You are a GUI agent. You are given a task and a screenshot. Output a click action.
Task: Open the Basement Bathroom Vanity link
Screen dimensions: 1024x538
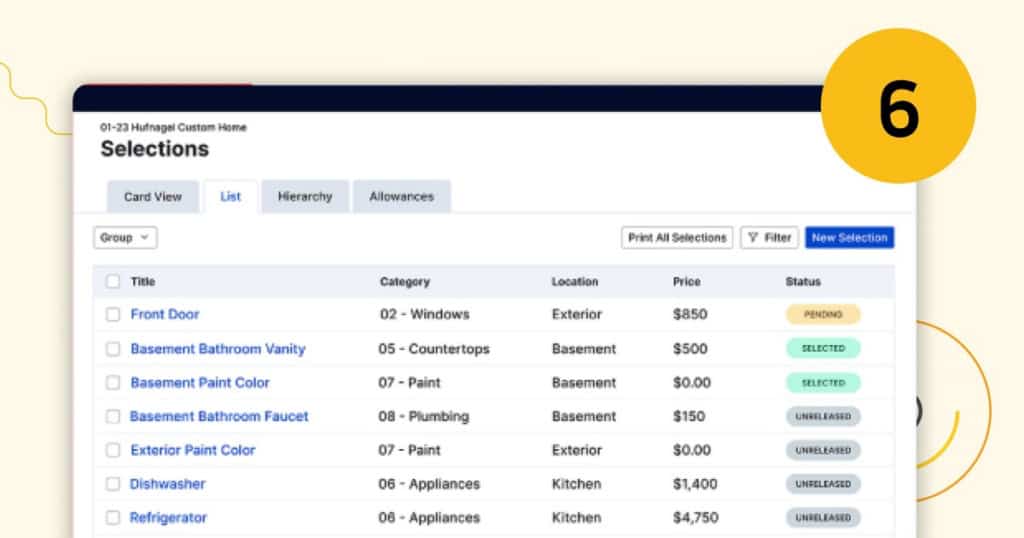pos(218,349)
